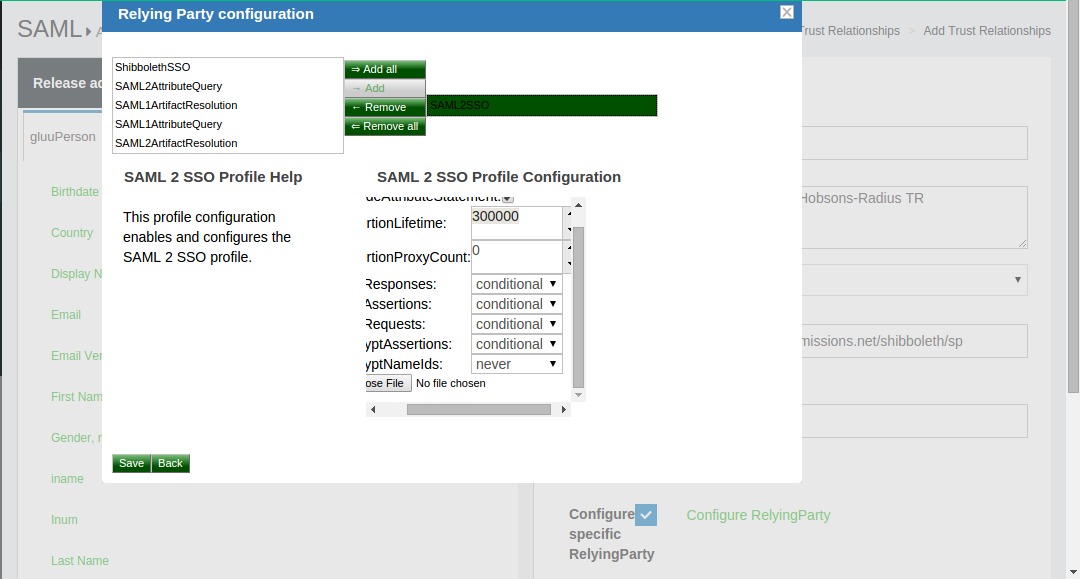Click the Add all arrow button
This screenshot has height=579, width=1080.
[x=385, y=69]
